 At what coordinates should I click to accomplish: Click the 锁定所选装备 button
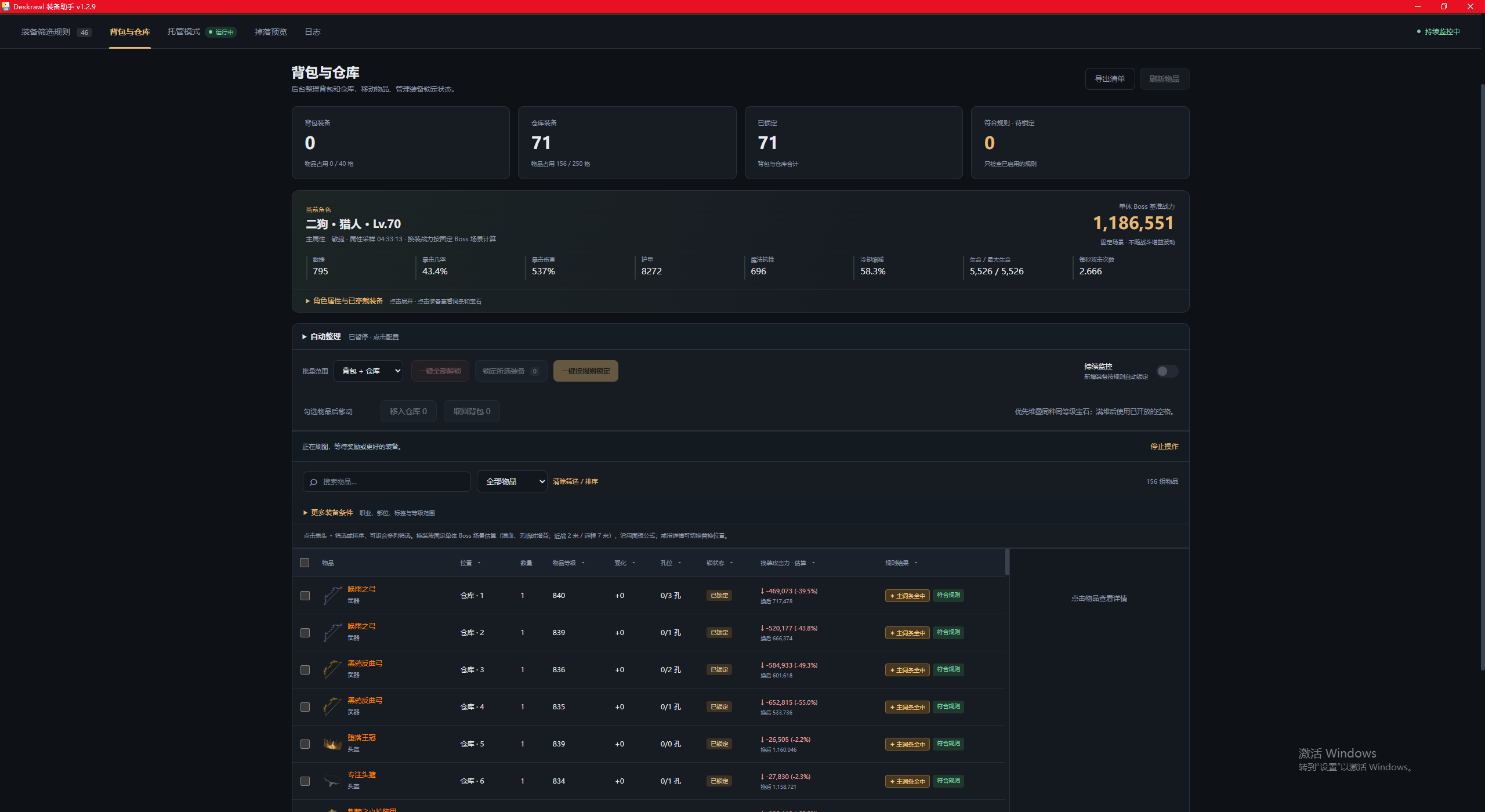(511, 371)
